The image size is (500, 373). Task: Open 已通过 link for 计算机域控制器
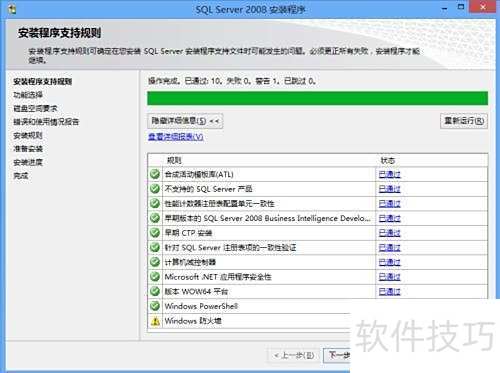[x=390, y=262]
